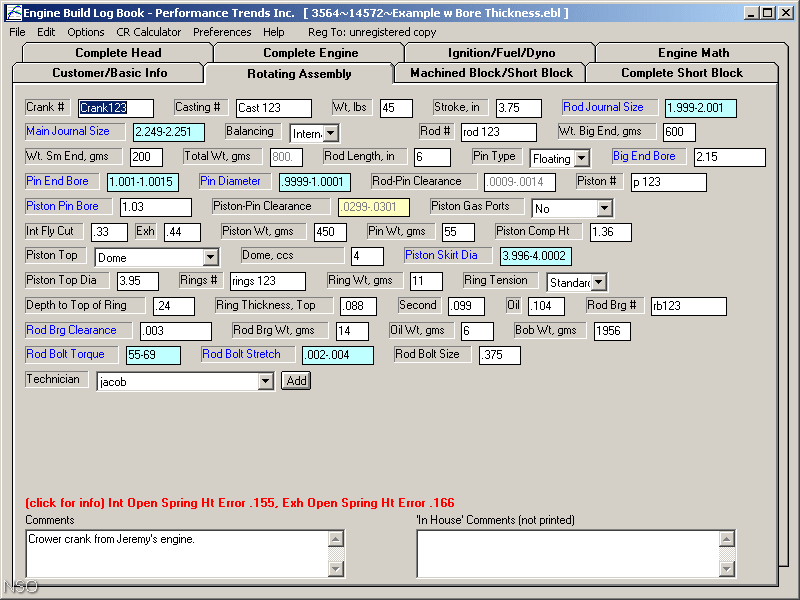This screenshot has height=600, width=800.
Task: Click the Exh fly cut input field
Action: [x=182, y=232]
